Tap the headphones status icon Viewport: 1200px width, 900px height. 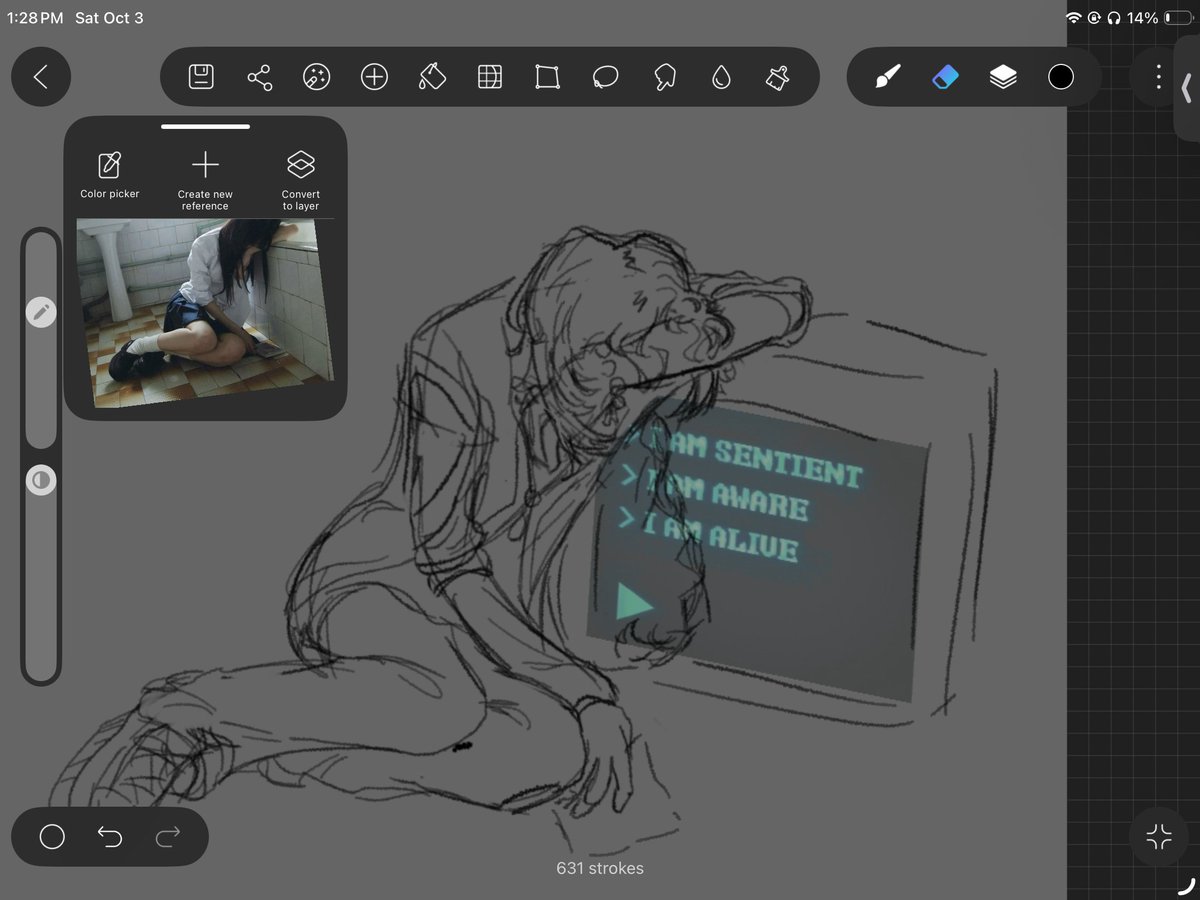tap(1113, 18)
